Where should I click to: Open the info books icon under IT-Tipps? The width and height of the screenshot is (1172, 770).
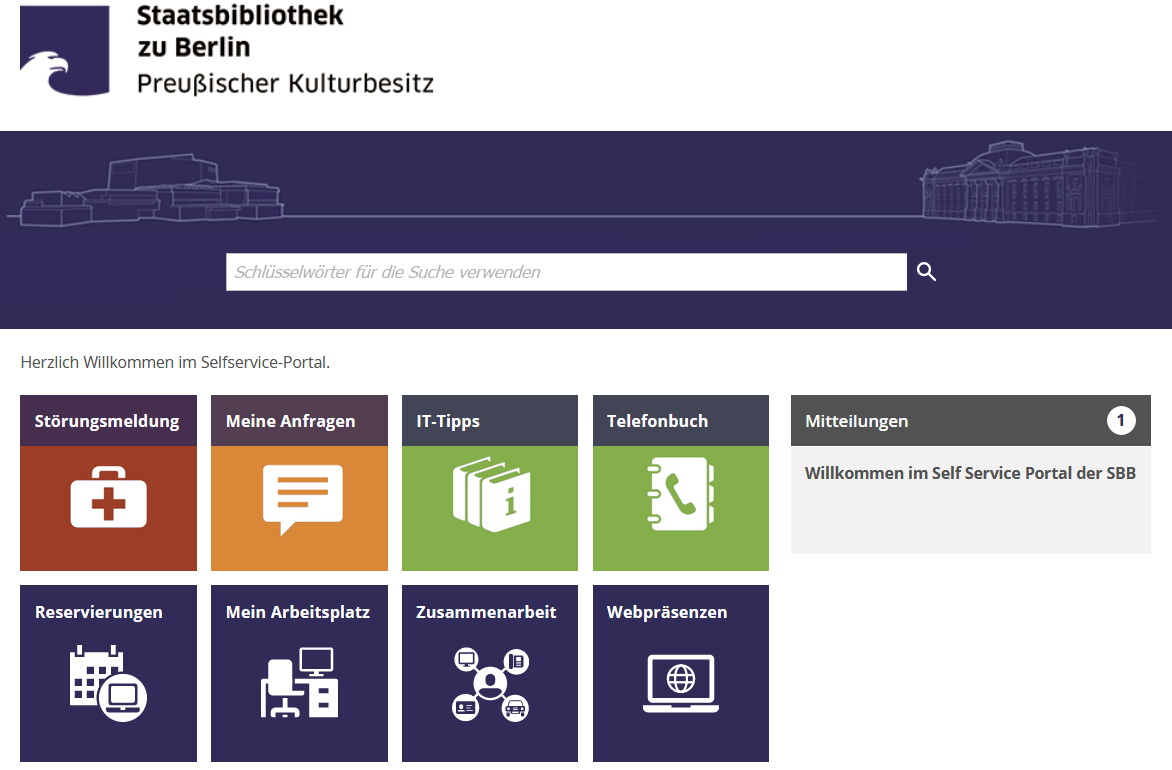(x=491, y=494)
